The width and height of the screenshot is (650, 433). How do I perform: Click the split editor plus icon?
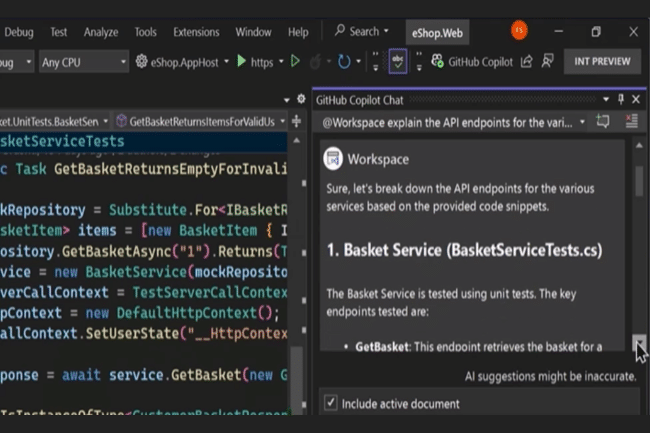click(x=296, y=121)
